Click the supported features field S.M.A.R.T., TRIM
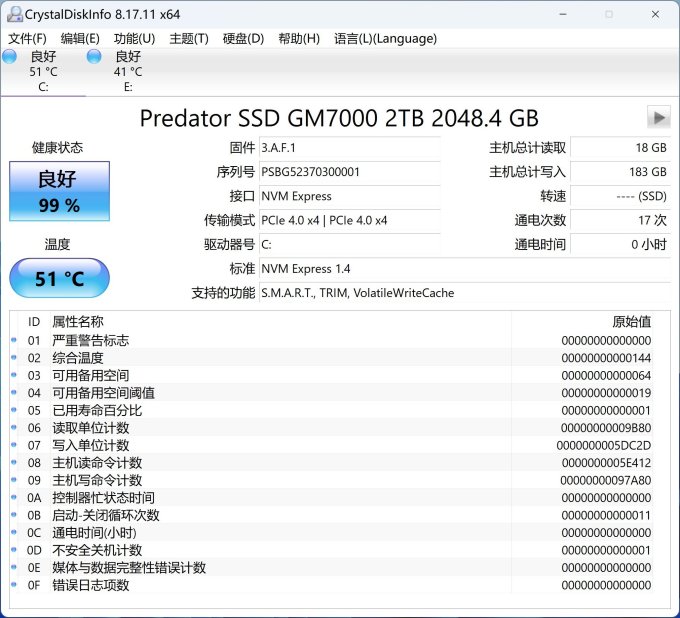Viewport: 680px width, 618px height. (465, 293)
